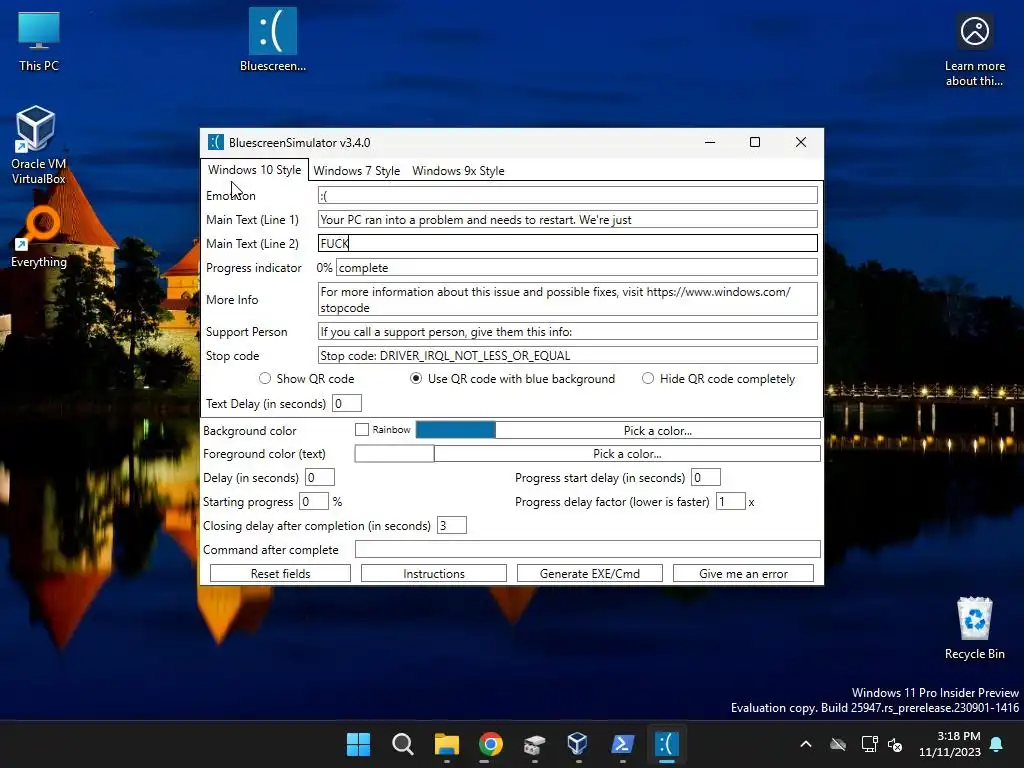Viewport: 1024px width, 768px height.
Task: Open PowerShell from taskbar
Action: tap(622, 744)
